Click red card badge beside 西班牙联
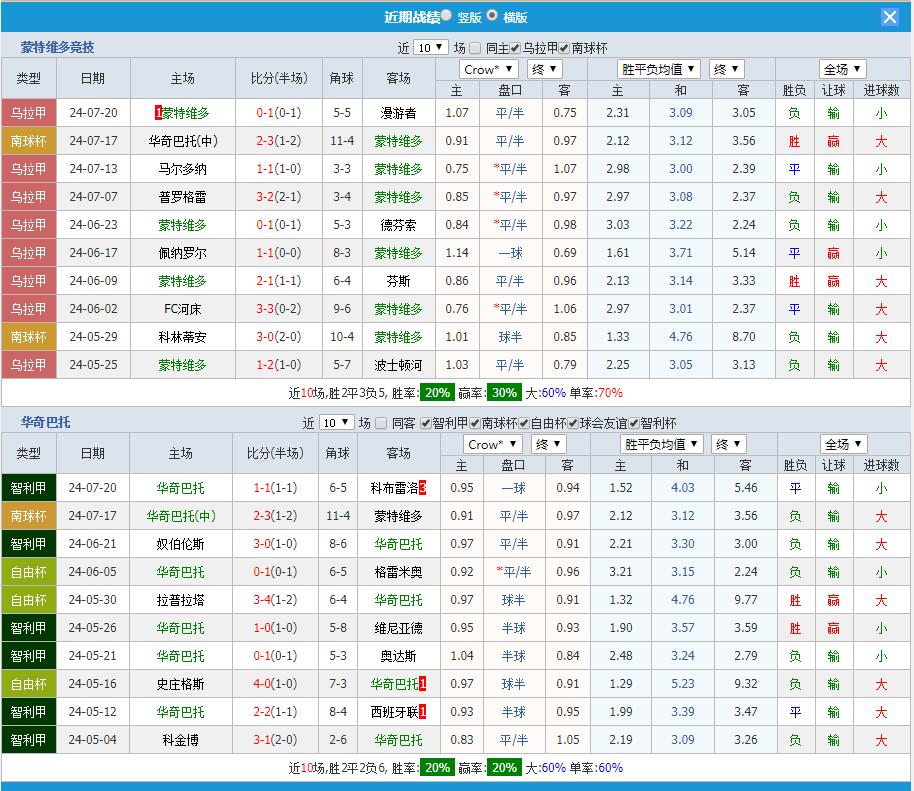This screenshot has height=791, width=914. pos(422,712)
